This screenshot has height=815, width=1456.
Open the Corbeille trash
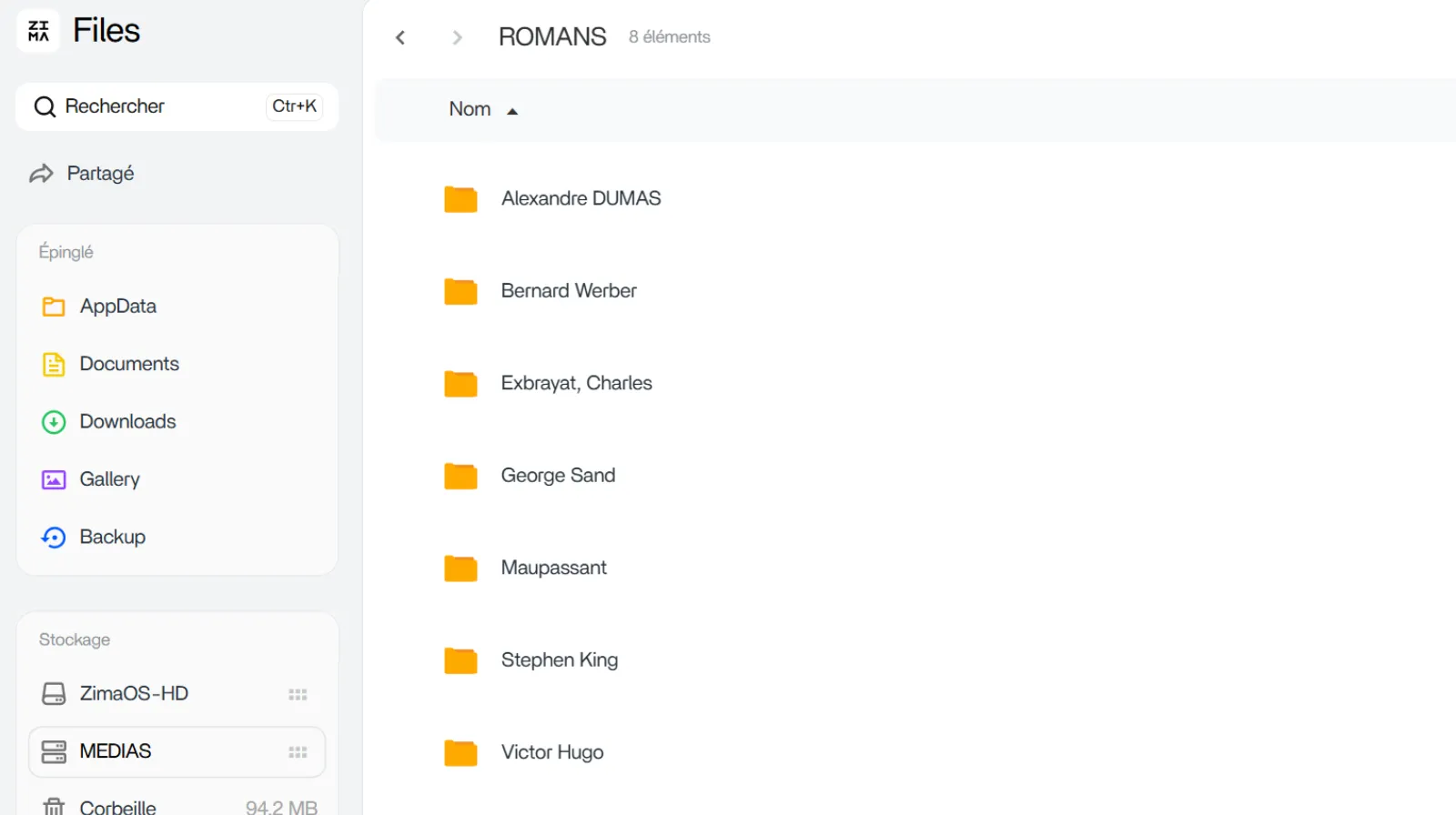[117, 807]
